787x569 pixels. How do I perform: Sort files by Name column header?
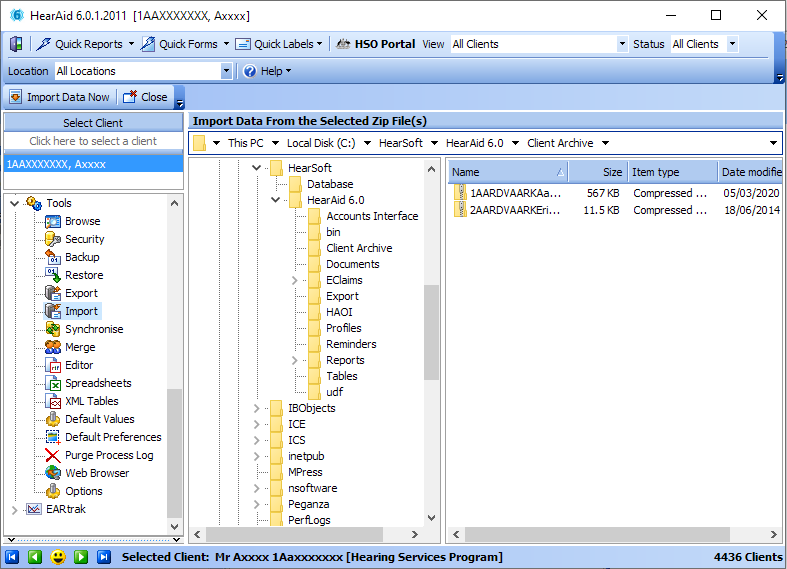pyautogui.click(x=508, y=172)
